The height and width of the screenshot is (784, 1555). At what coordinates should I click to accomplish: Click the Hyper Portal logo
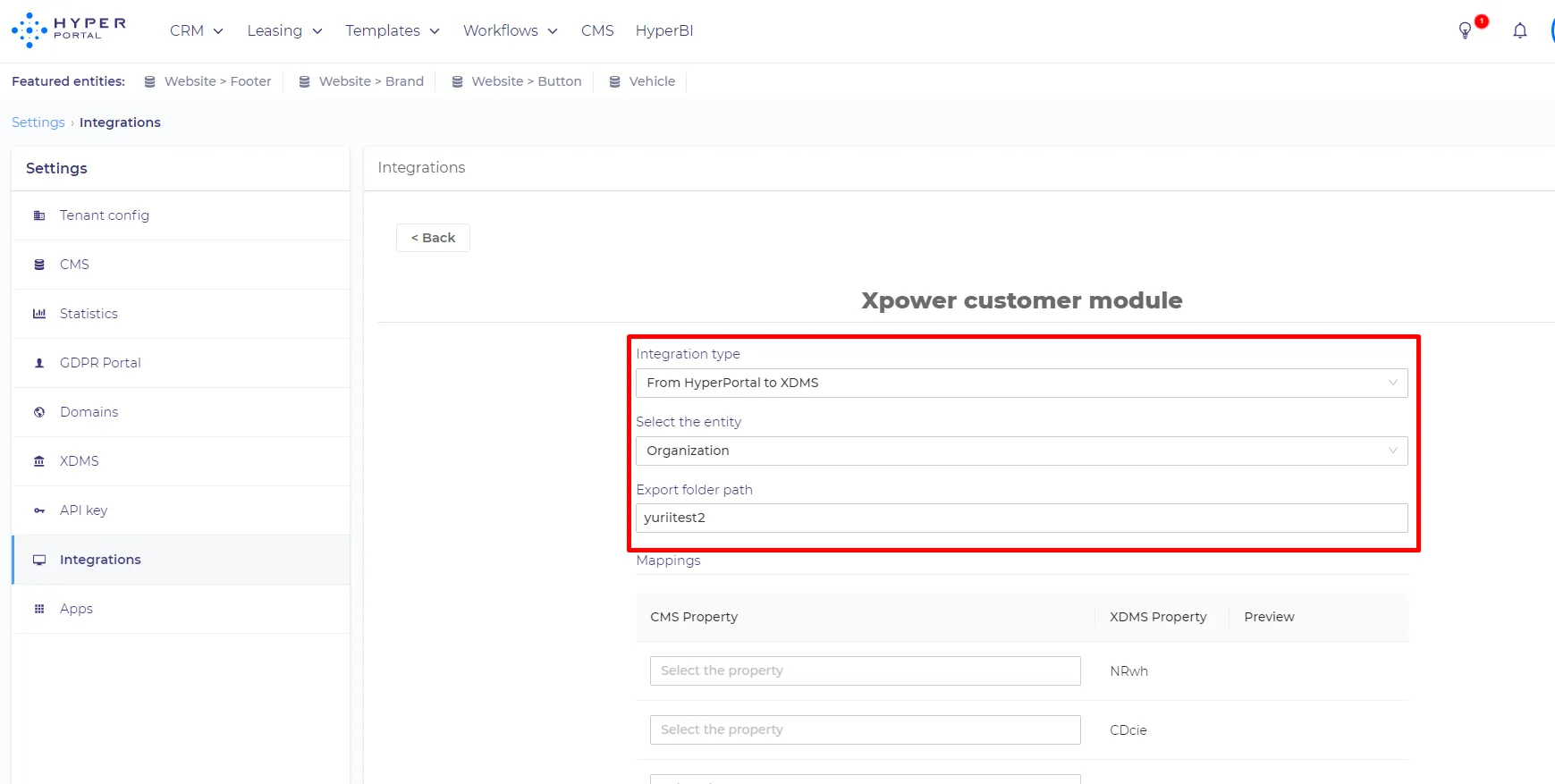pyautogui.click(x=69, y=30)
